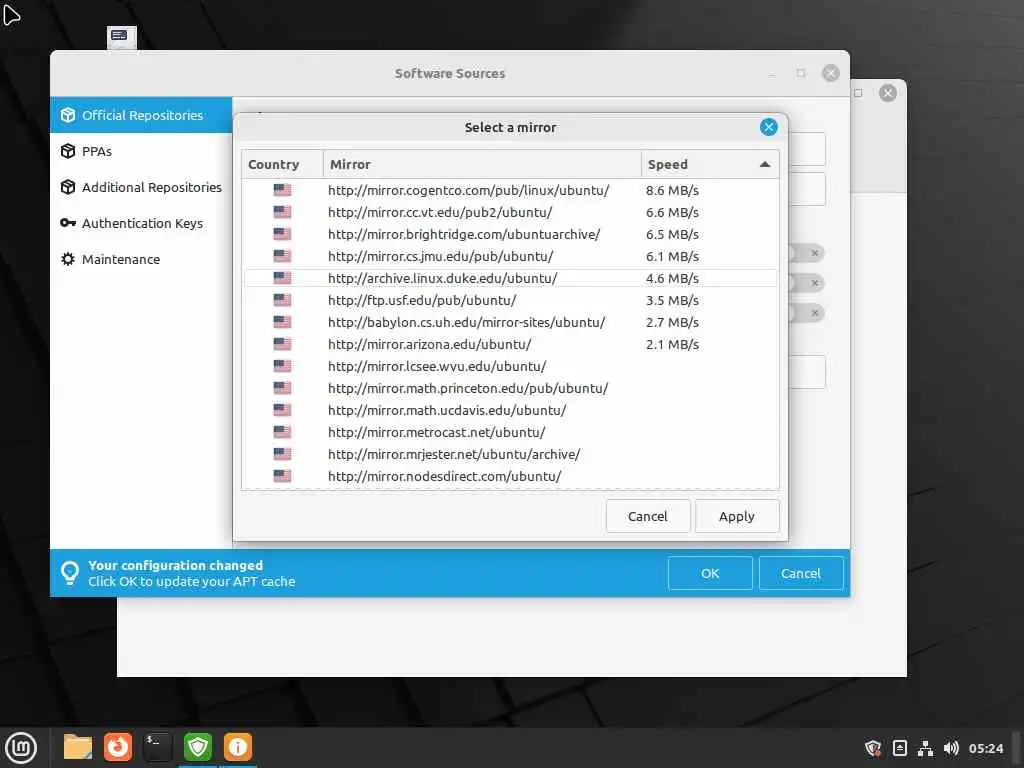Click the flag icon beside ftp.usf.edu

coord(282,300)
